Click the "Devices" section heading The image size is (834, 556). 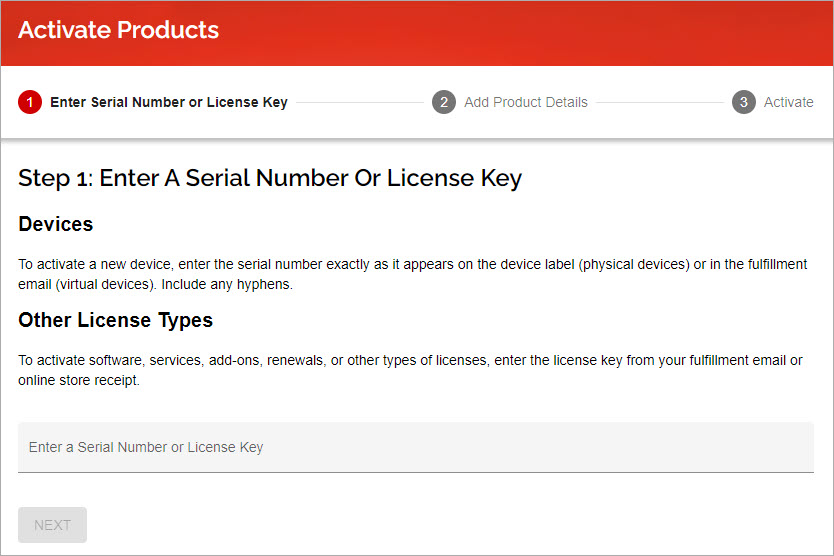(56, 224)
